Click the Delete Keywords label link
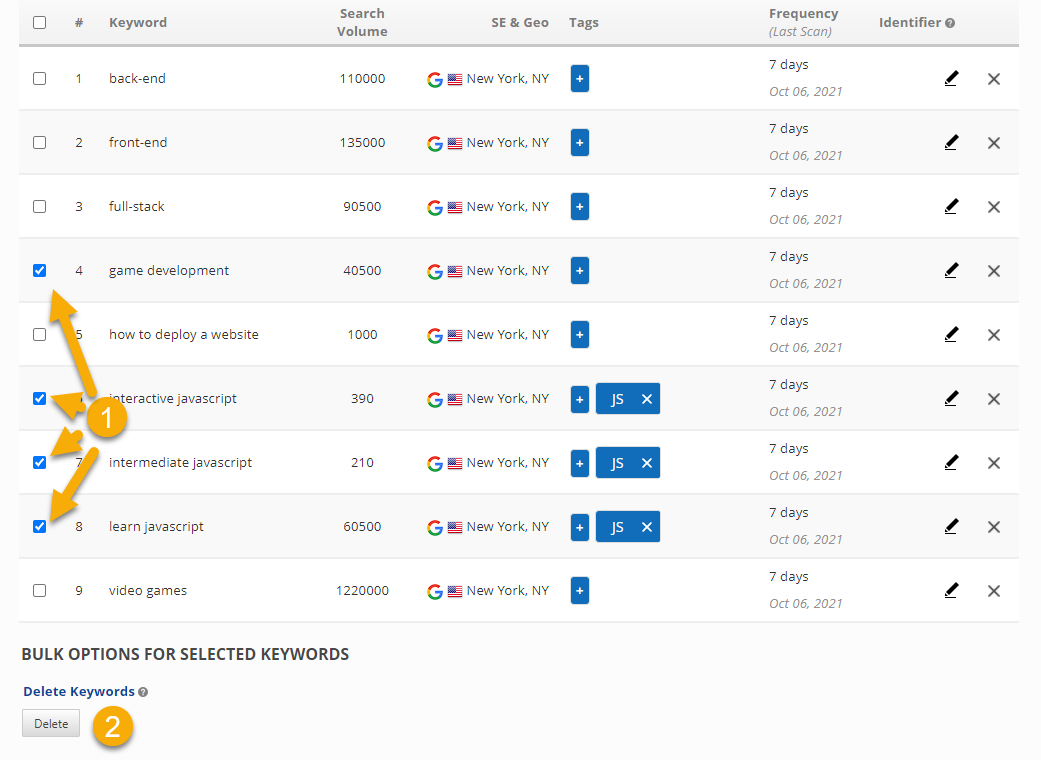Image resolution: width=1041 pixels, height=760 pixels. tap(78, 691)
